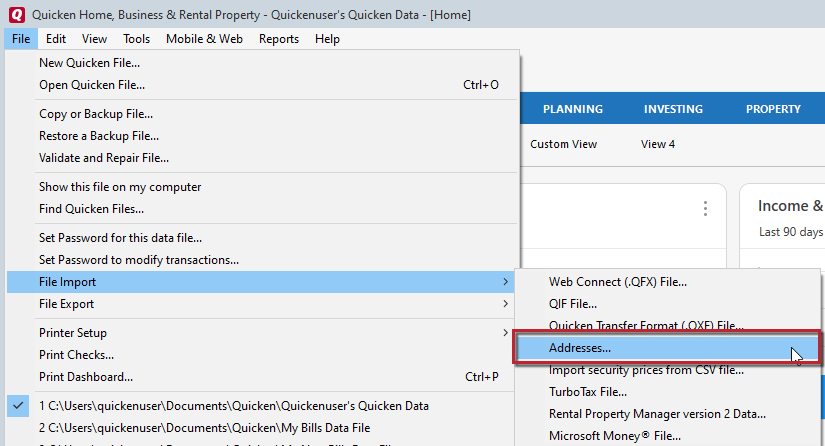Image resolution: width=825 pixels, height=446 pixels.
Task: Expand the Printer Setup submenu
Action: click(262, 333)
